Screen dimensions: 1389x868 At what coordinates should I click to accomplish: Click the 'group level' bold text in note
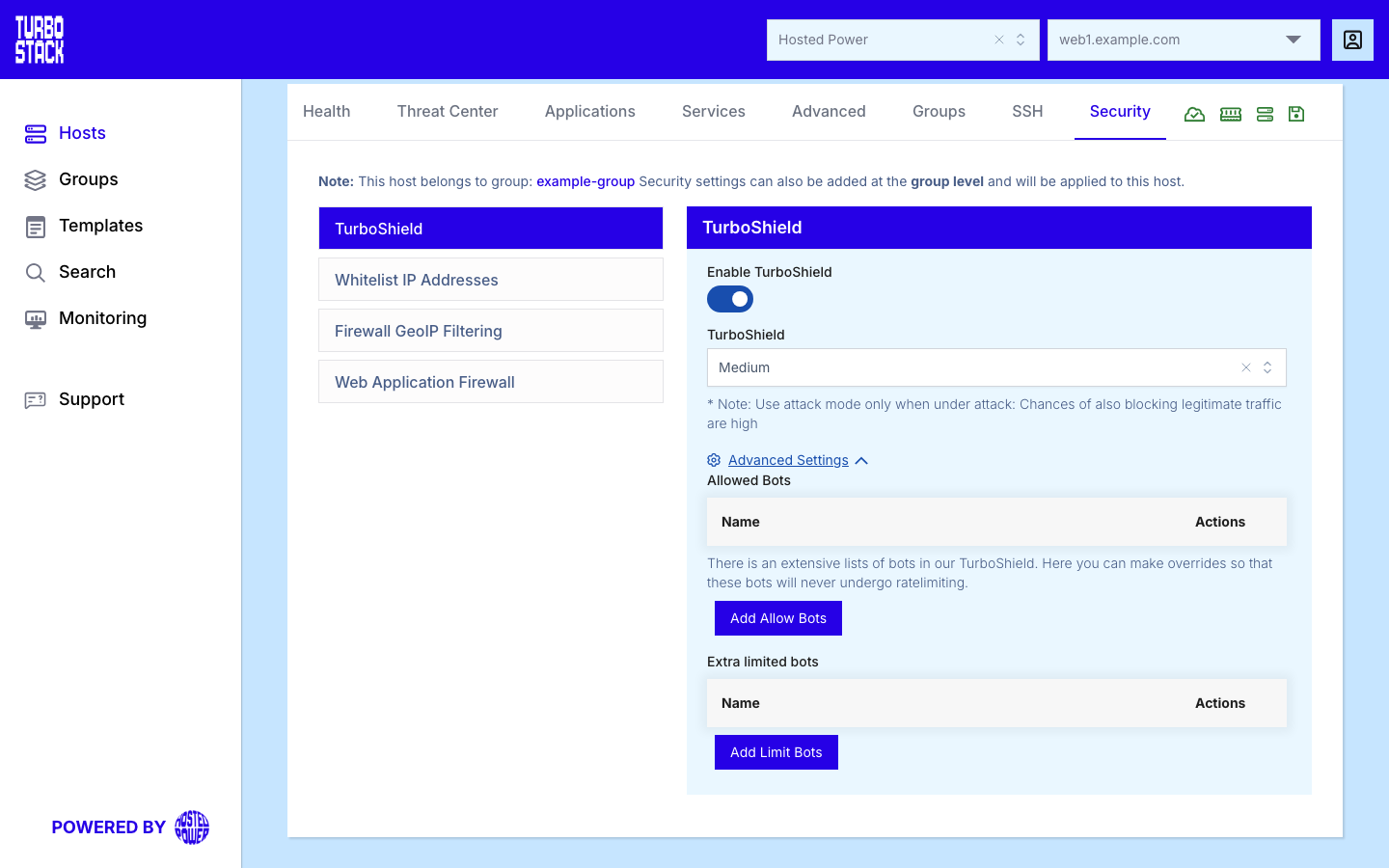point(947,181)
